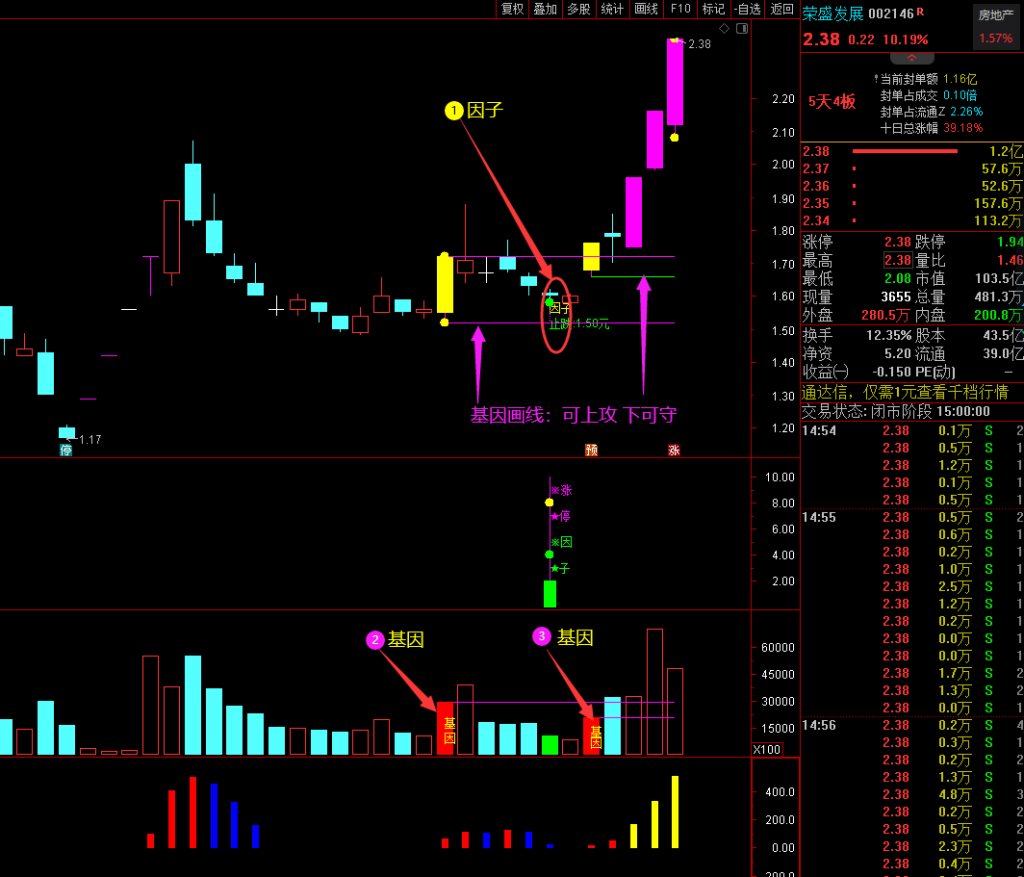Click the red R badge beside stock code
The width and height of the screenshot is (1024, 877).
[x=919, y=13]
